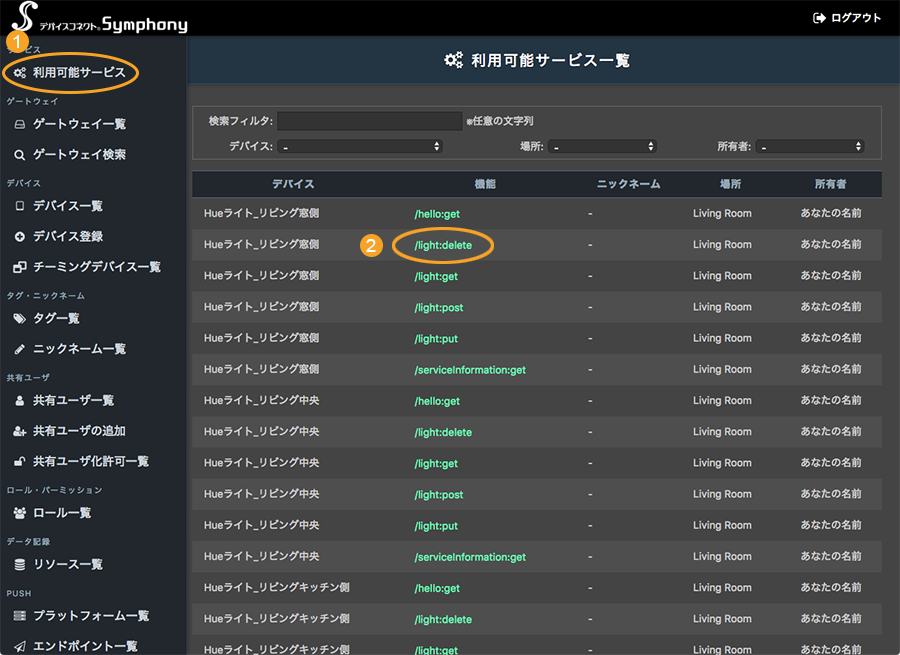Screen dimensions: 900x655
Task: Open ロール一覧 in the sidebar
Action: click(62, 513)
